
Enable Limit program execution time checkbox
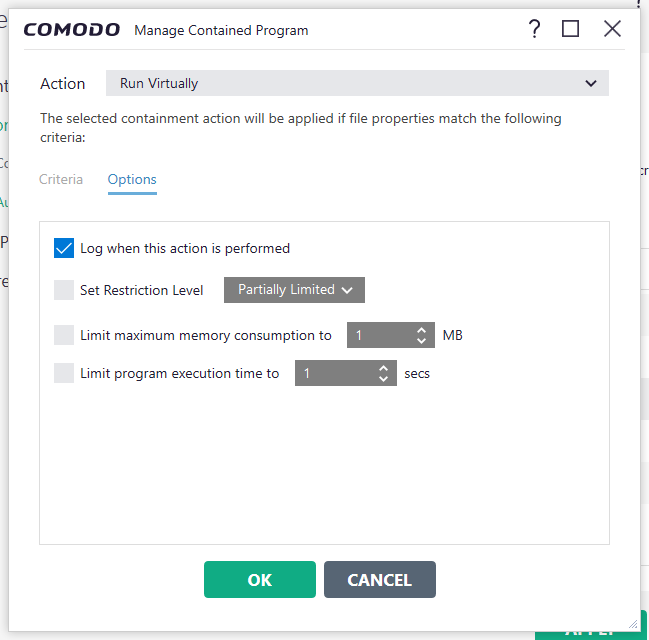(x=64, y=373)
